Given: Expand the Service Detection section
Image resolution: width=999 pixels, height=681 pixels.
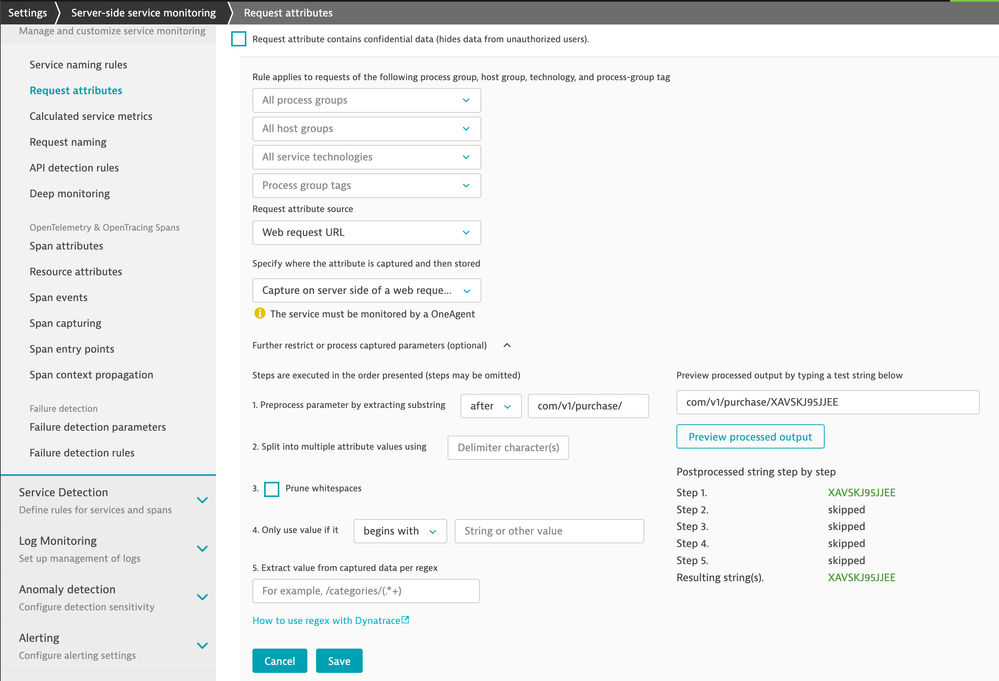Looking at the screenshot, I should point(202,500).
